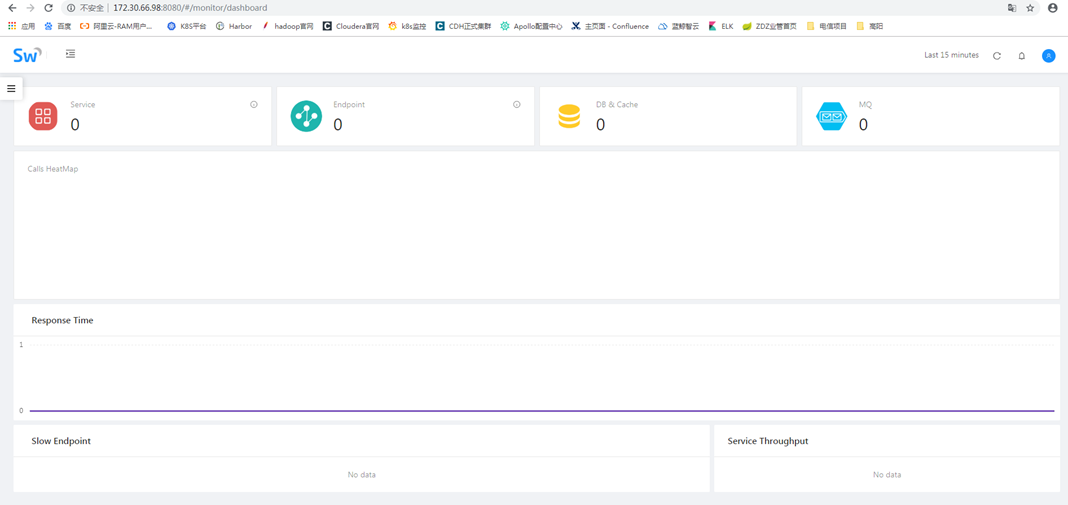Open the alarm bell notifications
Screen dimensions: 1068x505
pos(1022,55)
